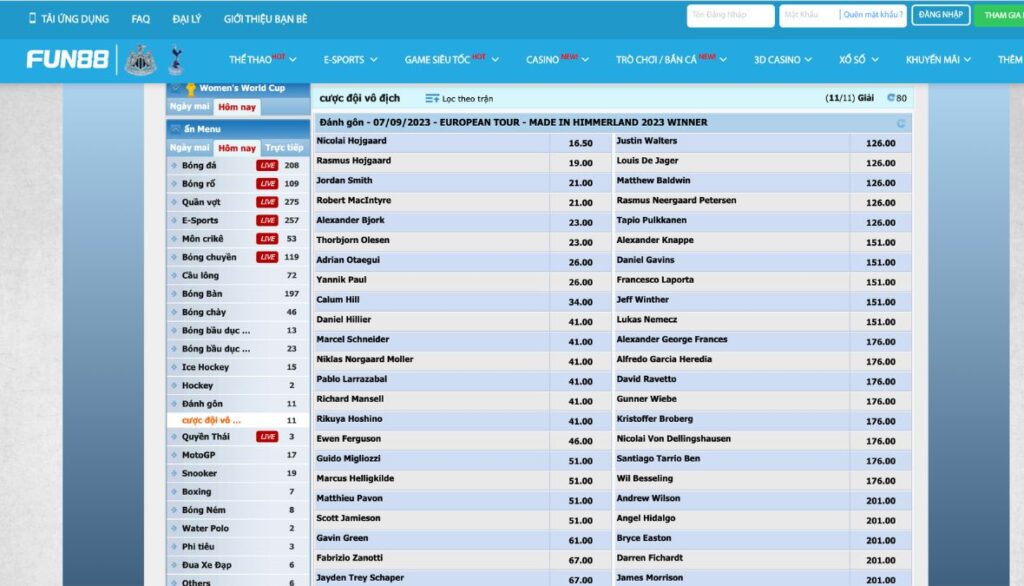Click the LIVE badge for Bóng rổ
This screenshot has height=586, width=1024.
[x=267, y=184]
